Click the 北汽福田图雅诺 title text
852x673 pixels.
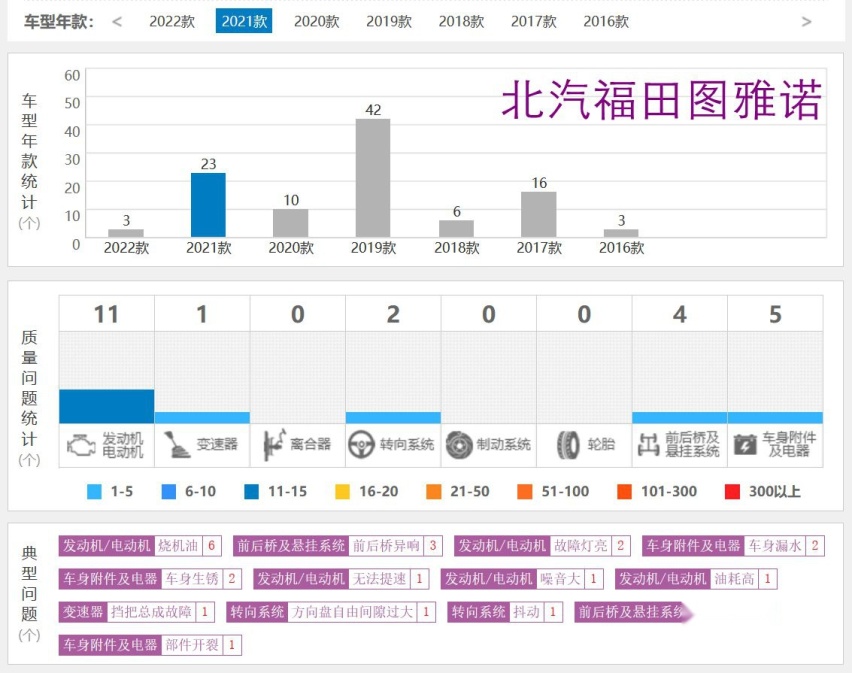(x=661, y=100)
